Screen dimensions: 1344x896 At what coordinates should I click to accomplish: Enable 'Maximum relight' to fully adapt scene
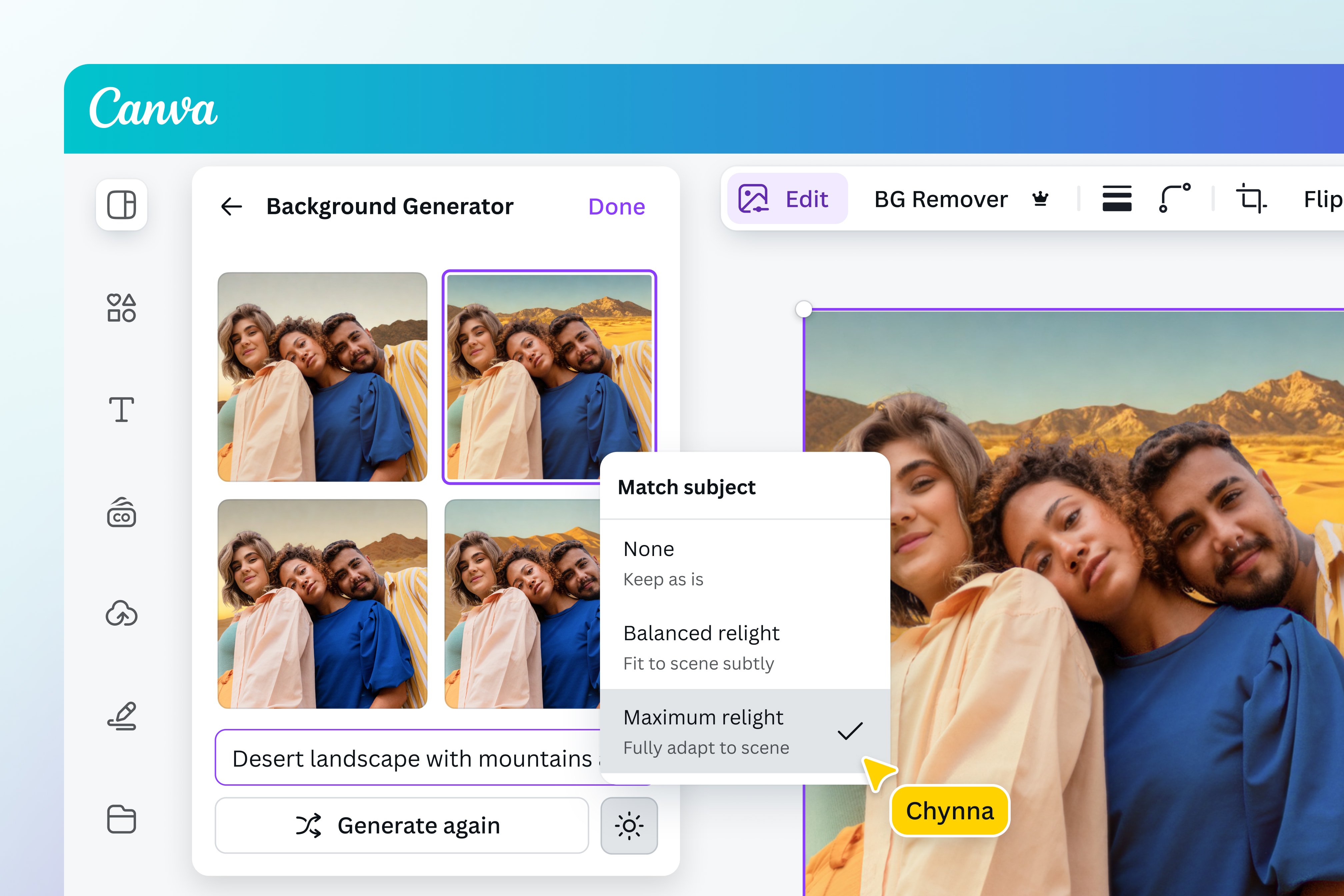point(703,718)
